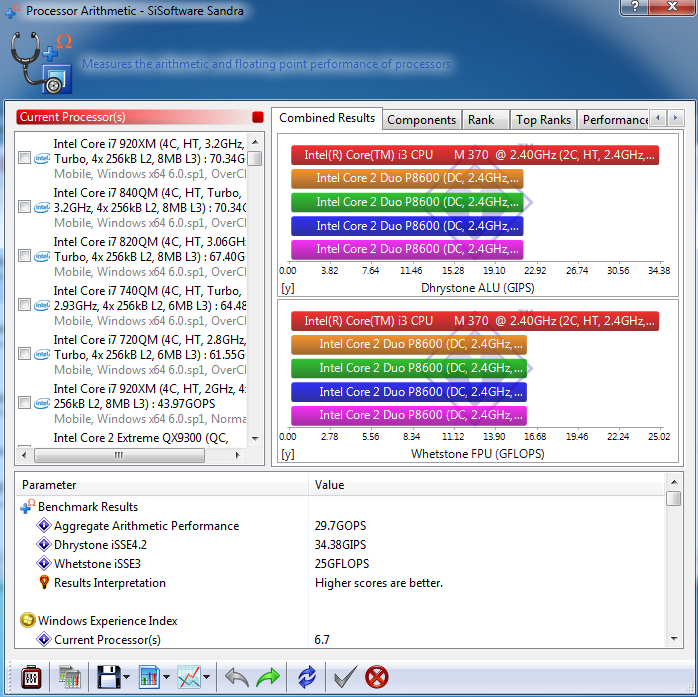Open the bar chart icon dropdown arrow
698x697 pixels.
point(166,677)
